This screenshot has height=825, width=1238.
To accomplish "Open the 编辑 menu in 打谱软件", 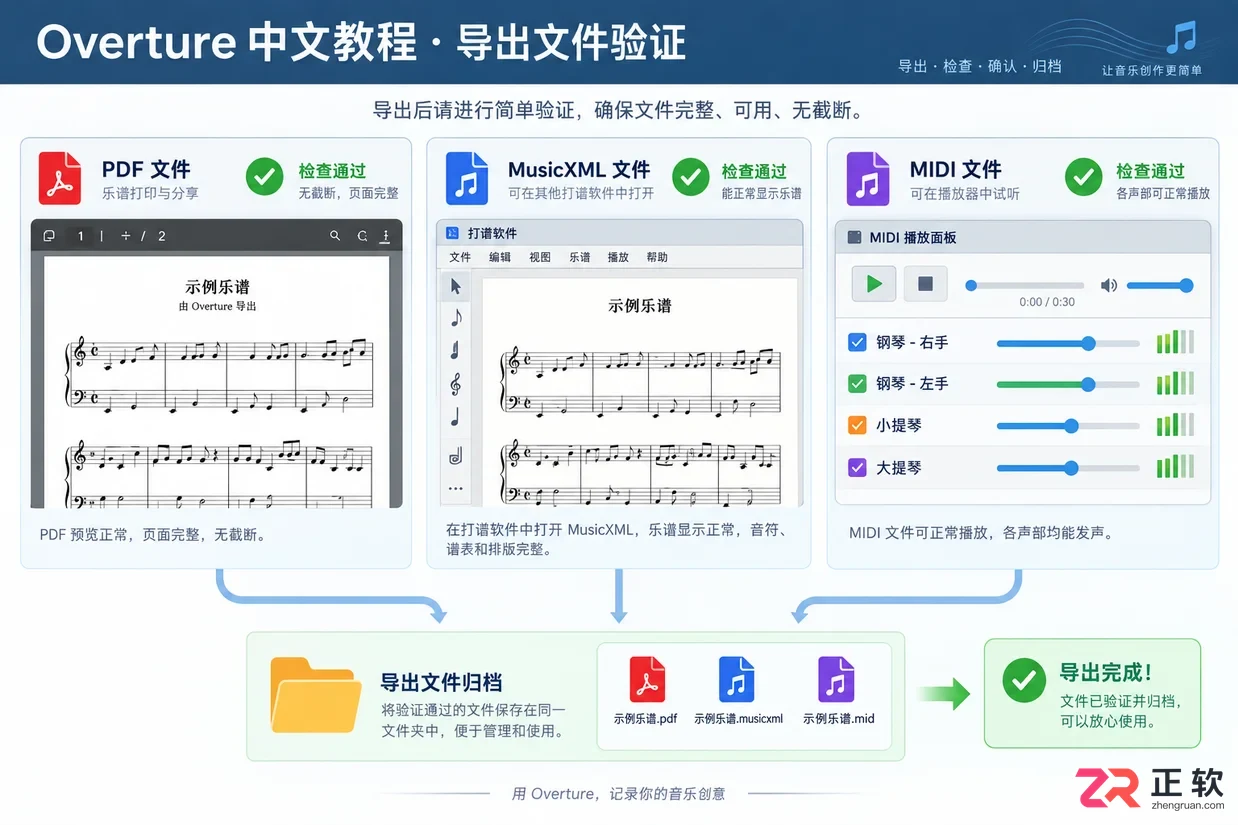I will click(500, 257).
